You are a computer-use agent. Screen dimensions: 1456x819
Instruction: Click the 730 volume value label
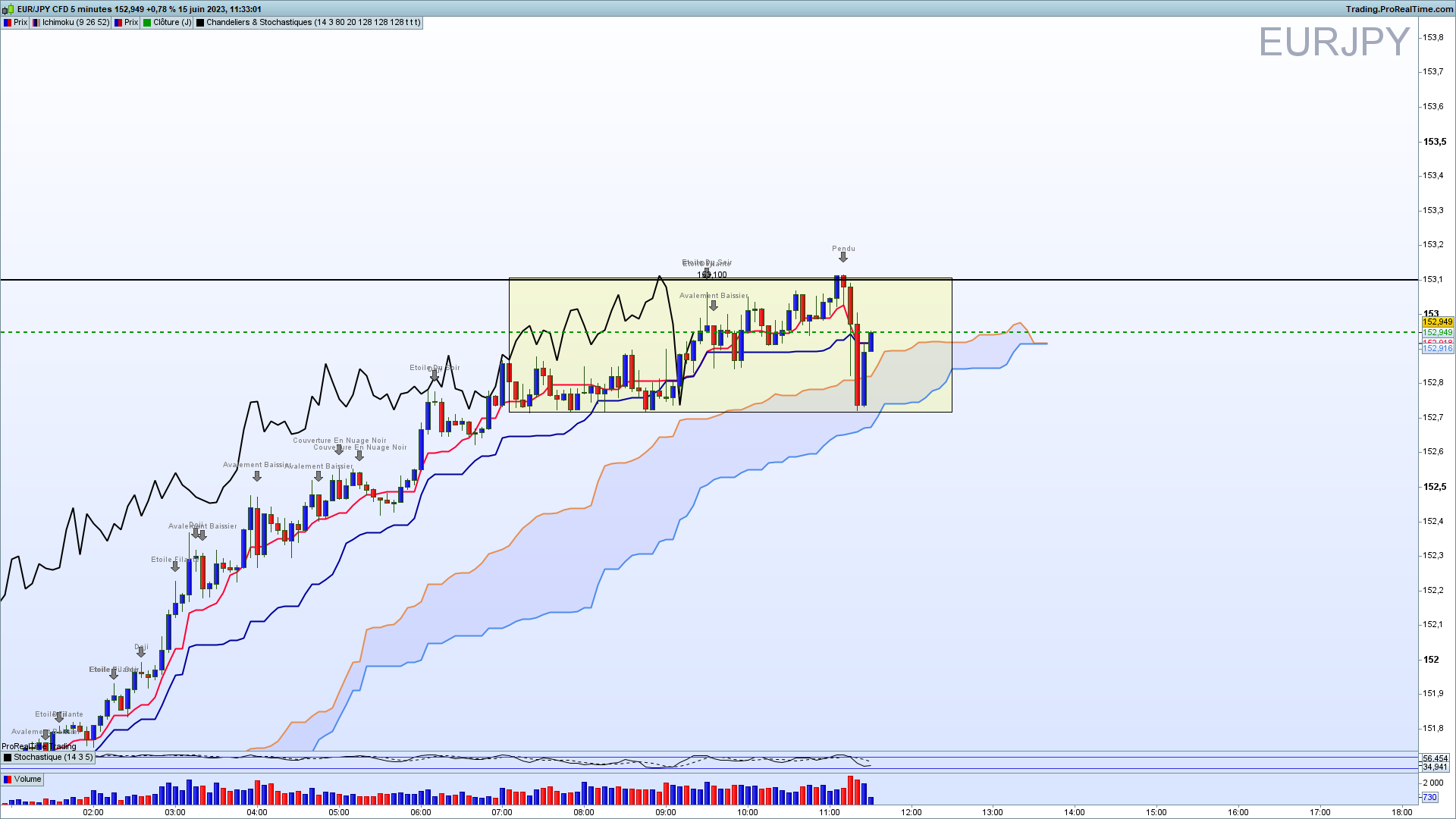[1429, 797]
